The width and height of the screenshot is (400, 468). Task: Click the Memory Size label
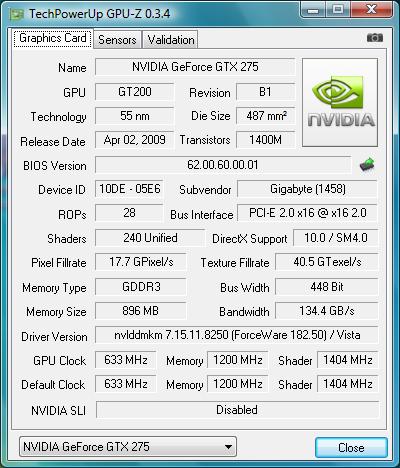coord(56,312)
